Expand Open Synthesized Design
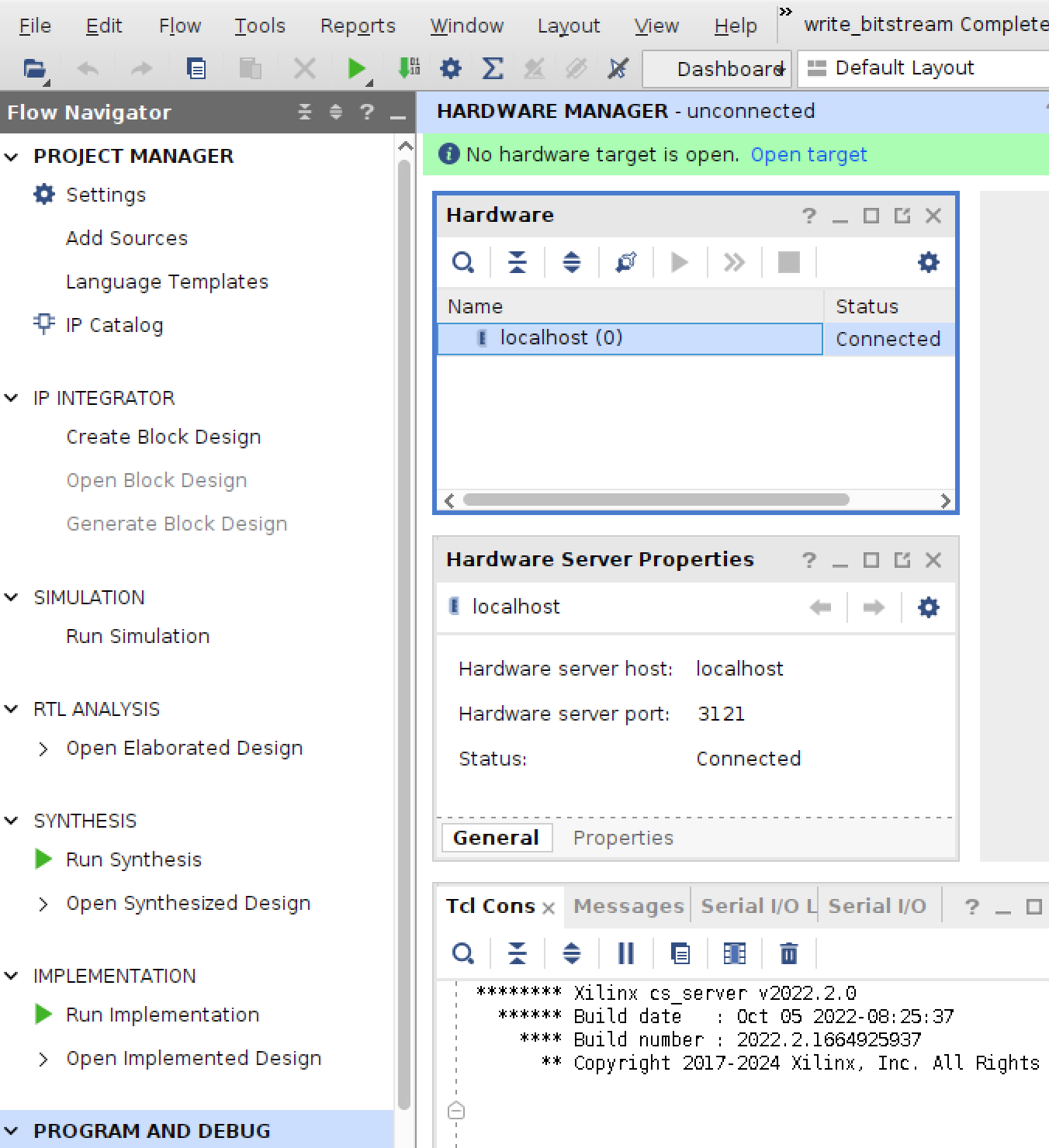1049x1148 pixels. (x=43, y=904)
